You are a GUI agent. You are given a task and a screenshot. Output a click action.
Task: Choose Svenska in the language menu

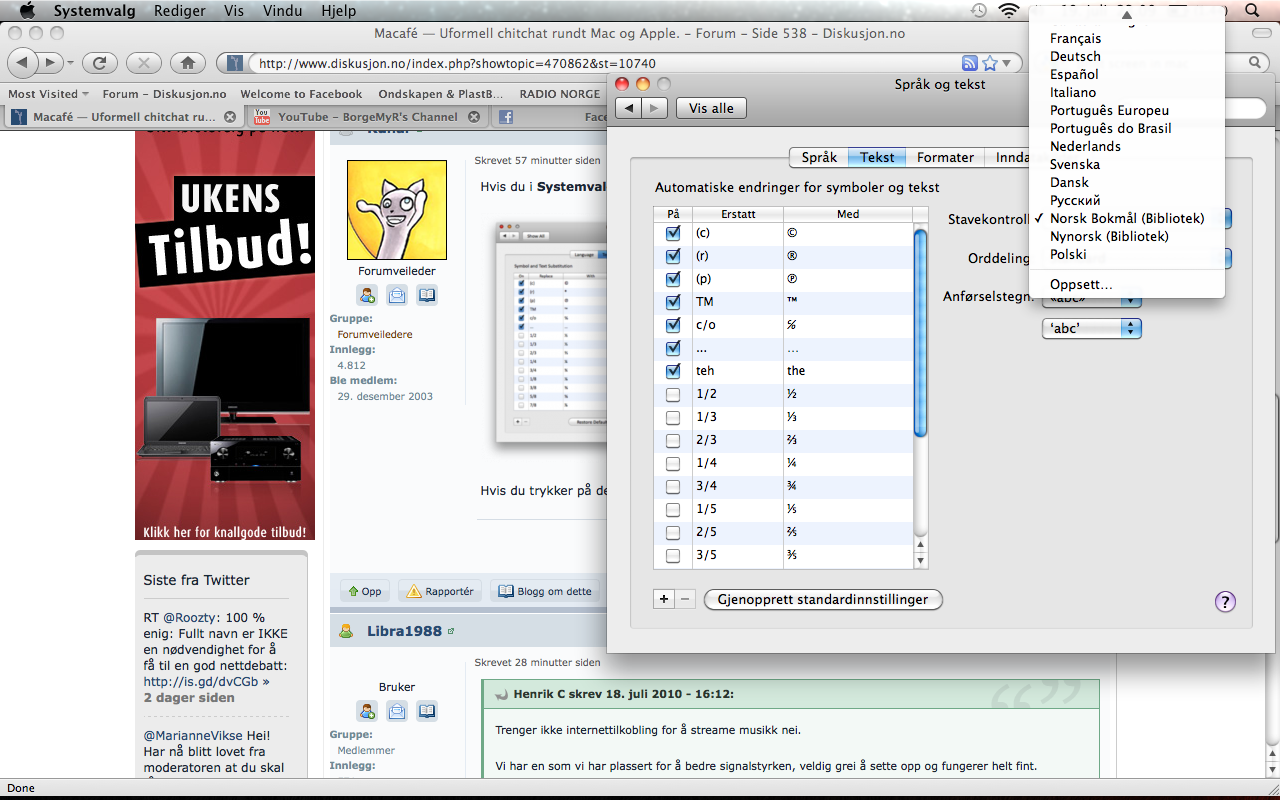point(1126,164)
